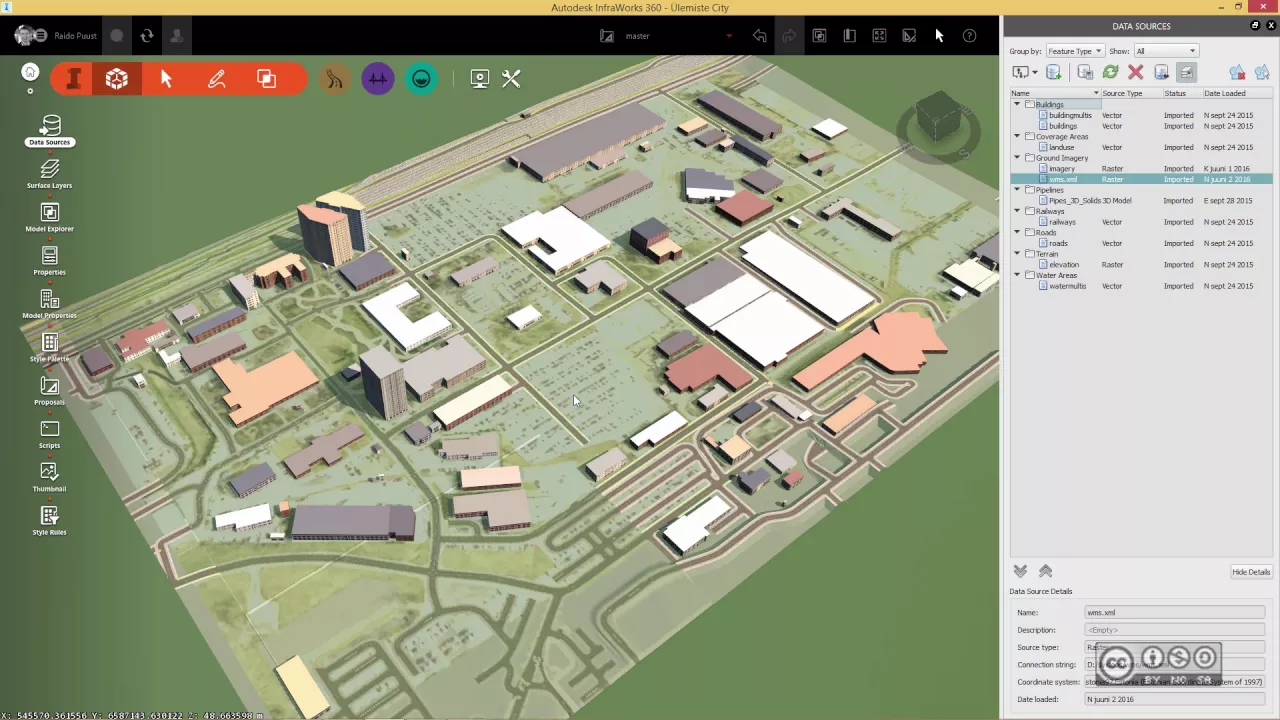1280x720 pixels.
Task: Open the purple bridge design tools icon
Action: (378, 79)
